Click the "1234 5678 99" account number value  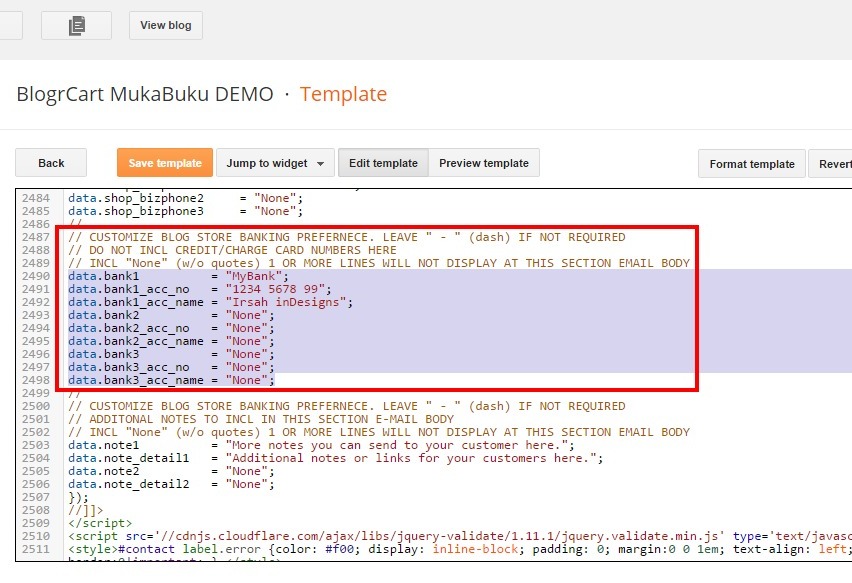tap(275, 289)
